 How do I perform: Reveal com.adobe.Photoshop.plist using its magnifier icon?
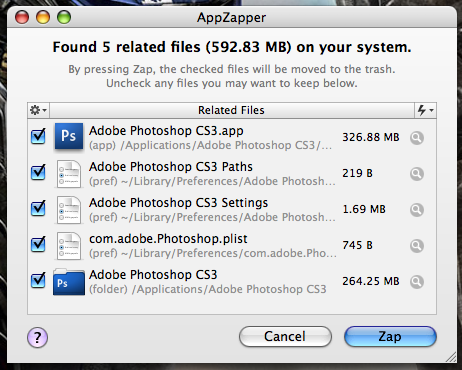tap(417, 246)
